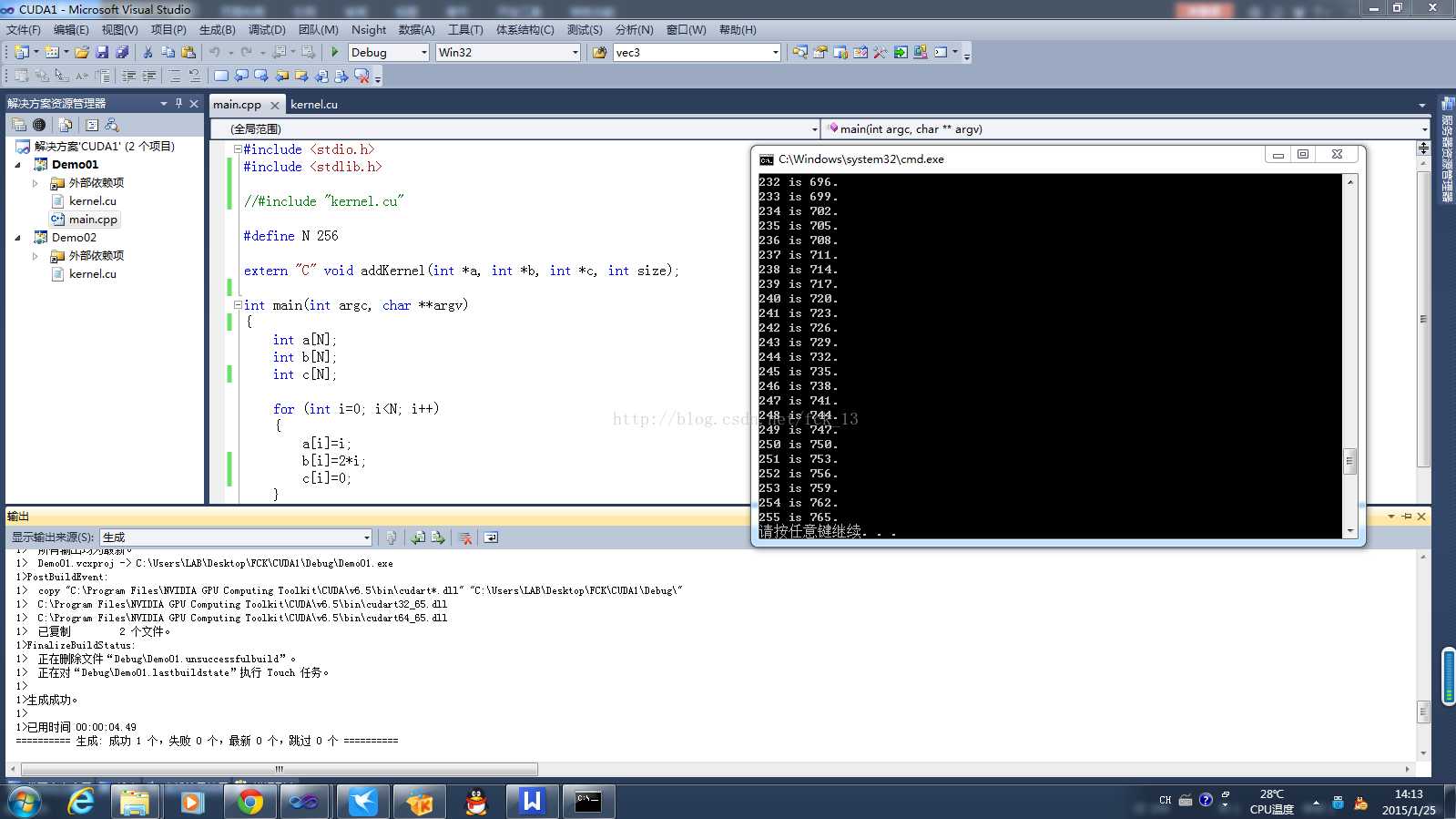Click the Find in Files icon
Image resolution: width=1456 pixels, height=819 pixels.
pos(599,52)
